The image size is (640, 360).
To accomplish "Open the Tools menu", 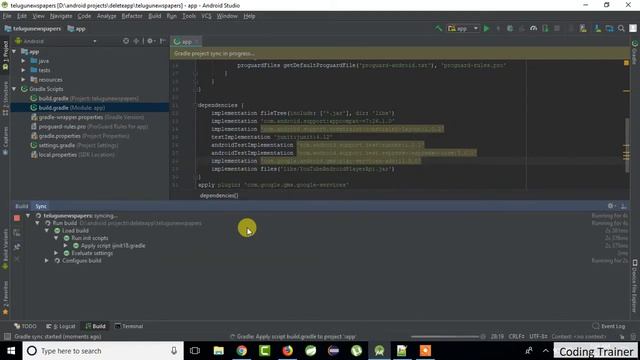I will point(189,16).
